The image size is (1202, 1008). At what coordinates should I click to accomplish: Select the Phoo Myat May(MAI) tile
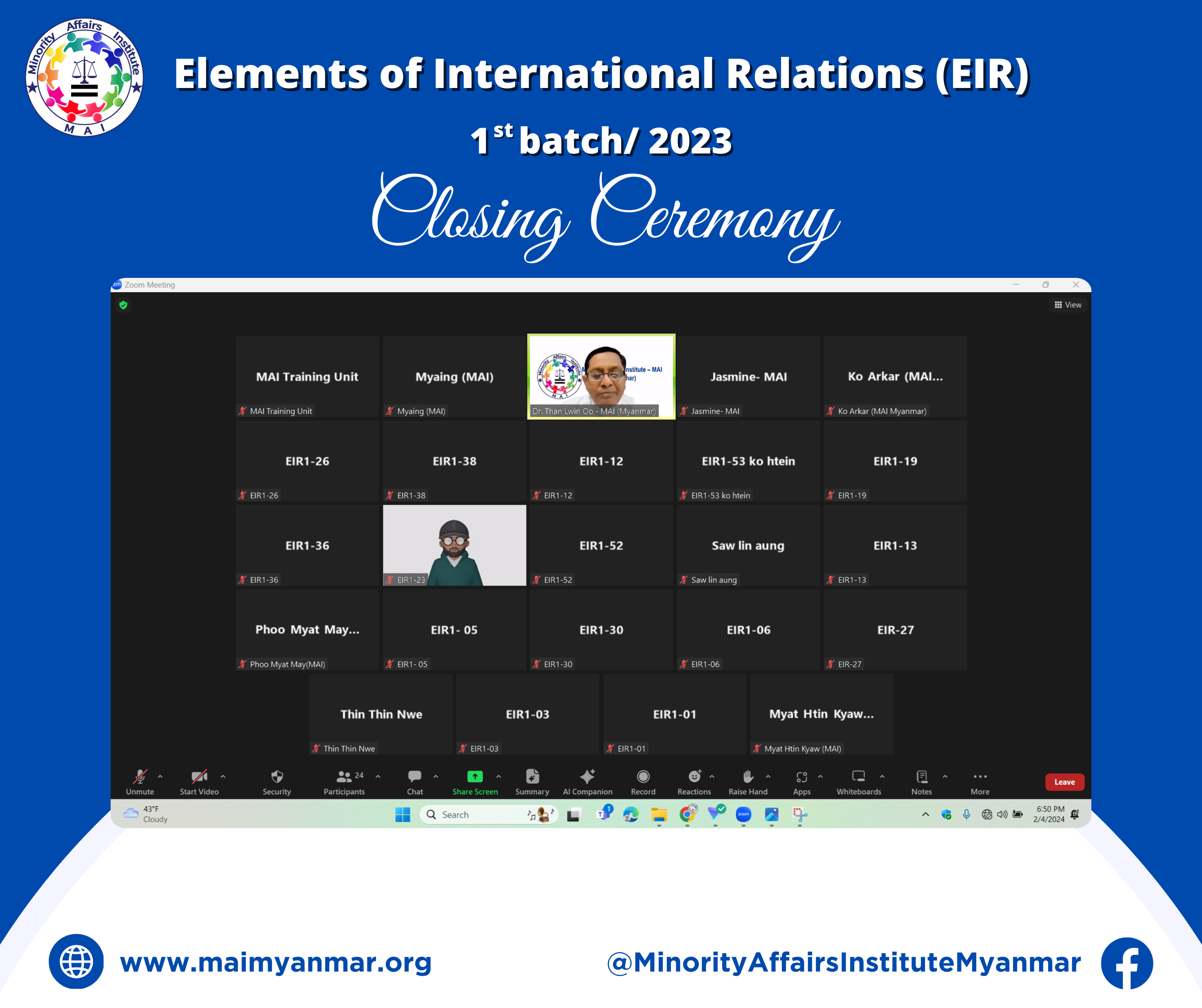tap(307, 629)
